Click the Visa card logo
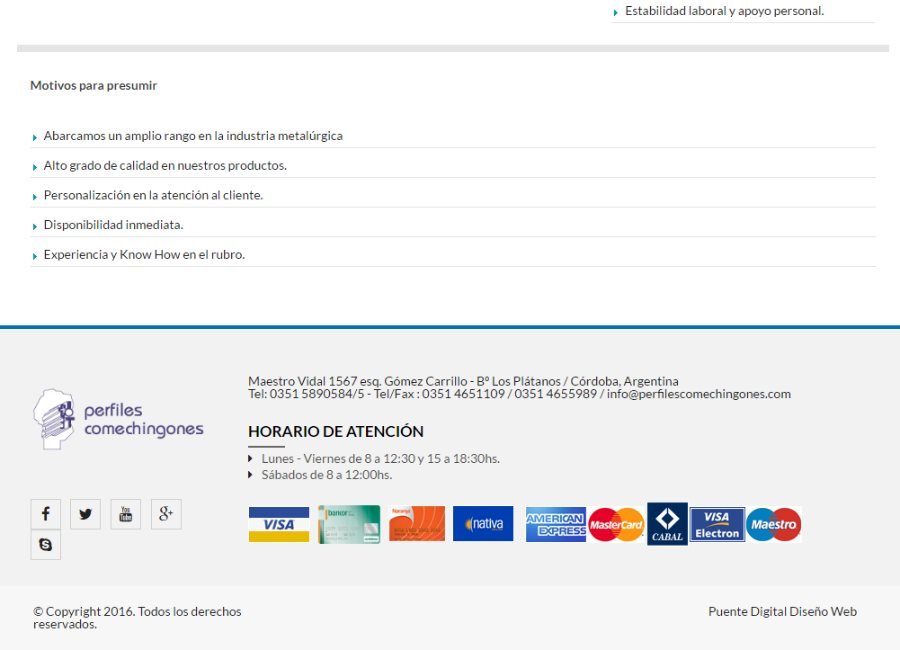The image size is (900, 650). (x=279, y=524)
